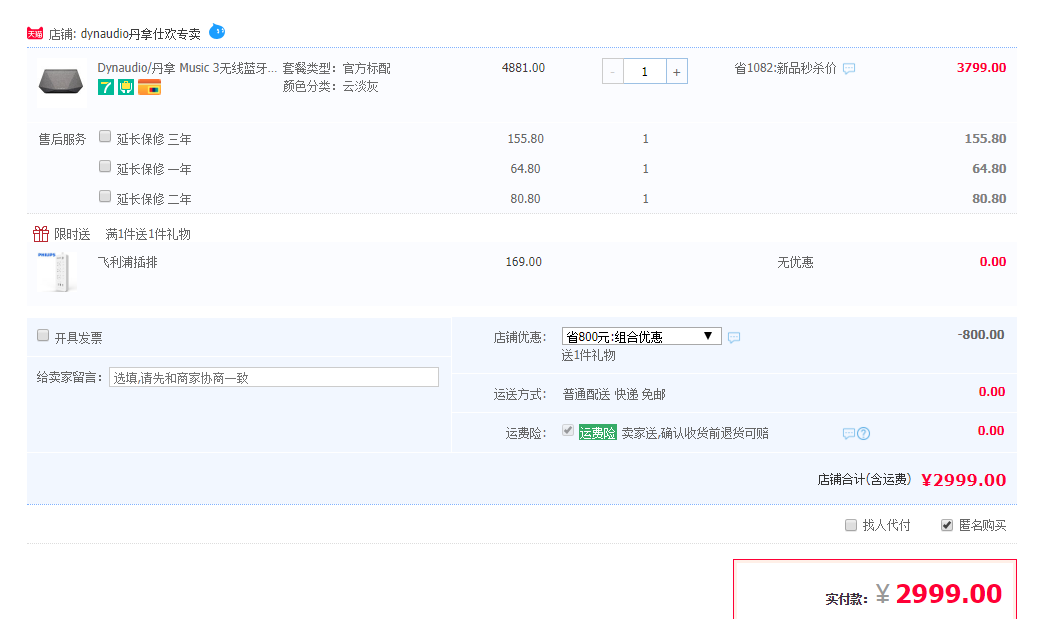Tick the 延长保修 二年 checkbox

pos(105,197)
